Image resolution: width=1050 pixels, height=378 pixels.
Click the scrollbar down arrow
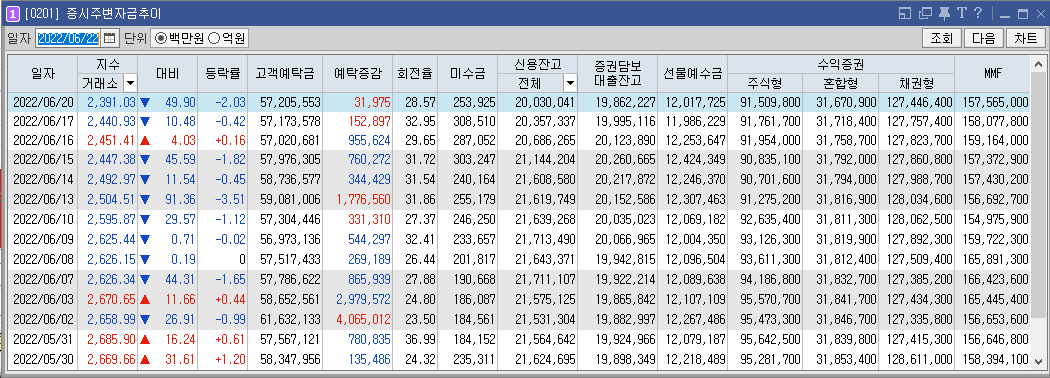pyautogui.click(x=1039, y=362)
